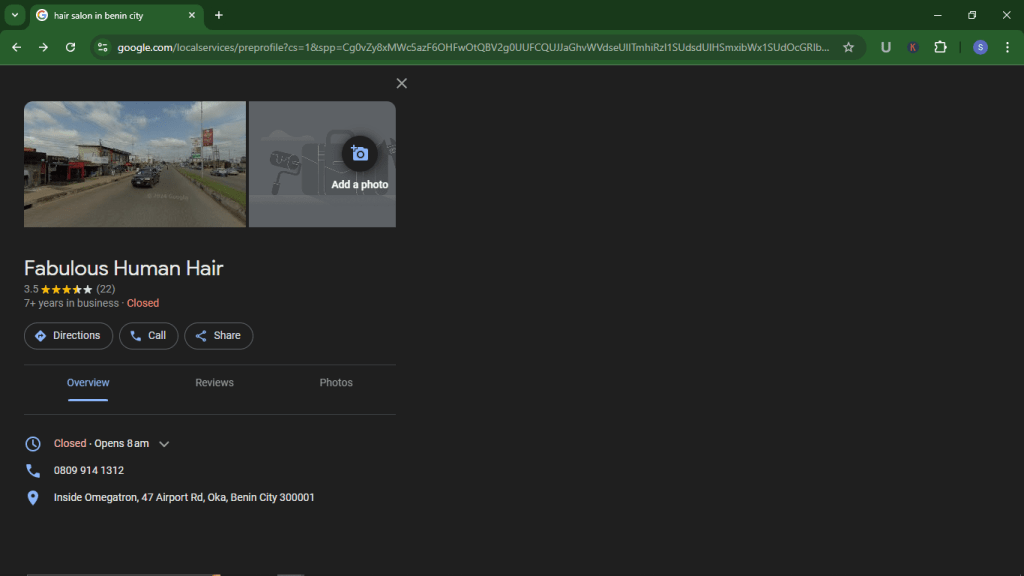Open the street view photo thumbnail
The height and width of the screenshot is (576, 1024).
coord(135,164)
